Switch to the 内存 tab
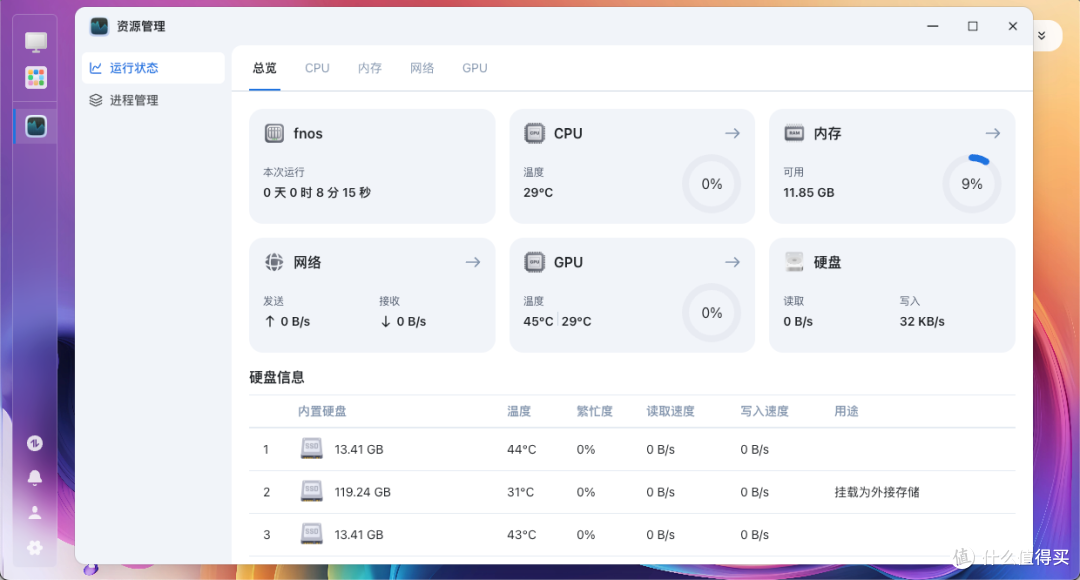 point(370,68)
